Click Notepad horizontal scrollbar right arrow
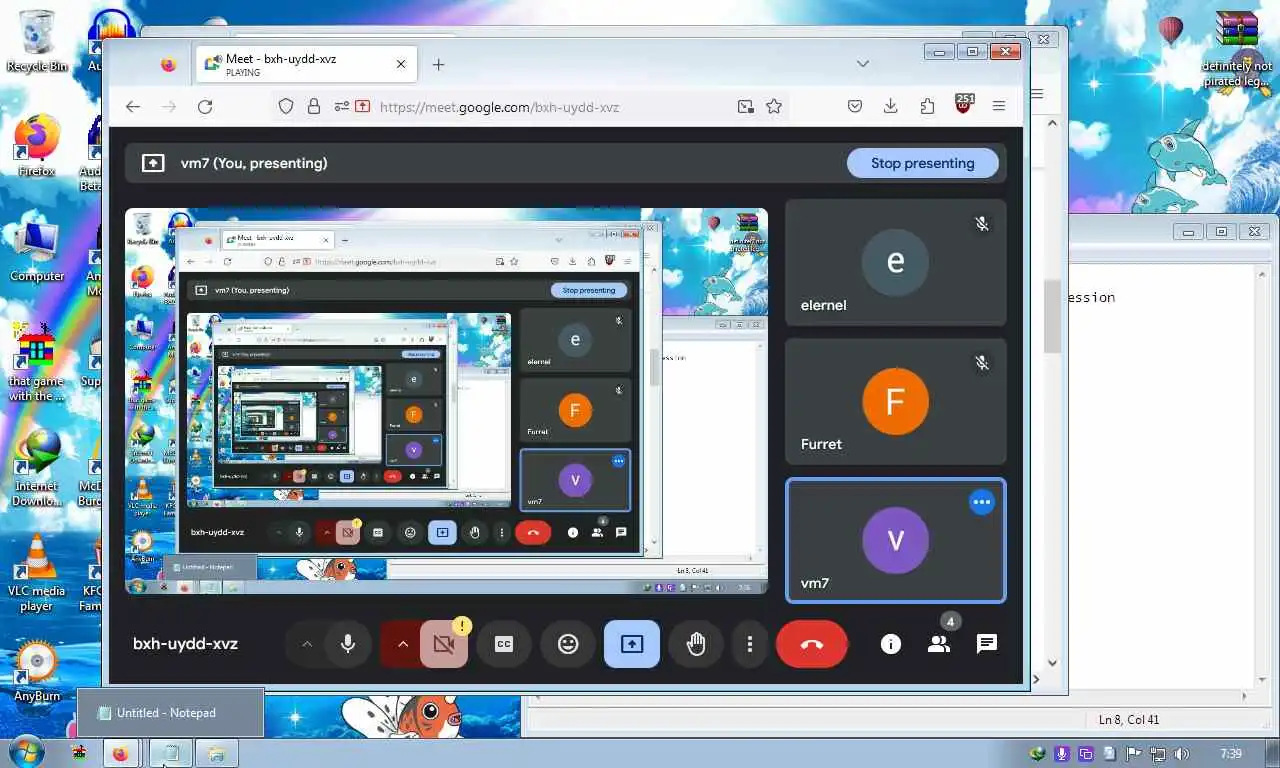Image resolution: width=1280 pixels, height=768 pixels. pyautogui.click(x=1243, y=696)
